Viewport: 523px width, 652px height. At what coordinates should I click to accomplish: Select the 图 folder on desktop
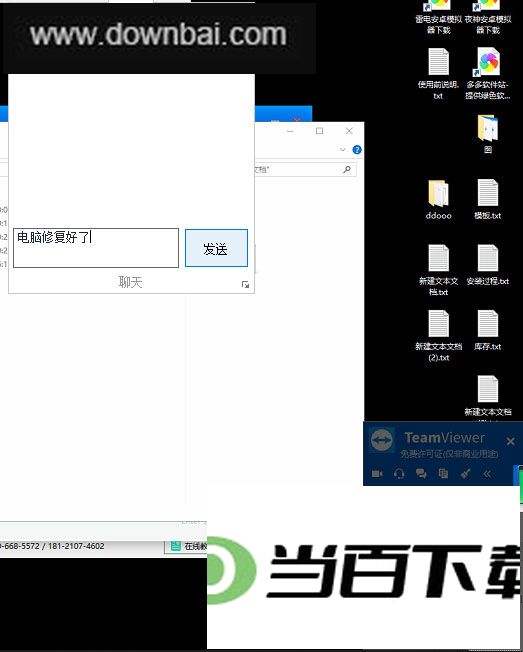(x=488, y=134)
